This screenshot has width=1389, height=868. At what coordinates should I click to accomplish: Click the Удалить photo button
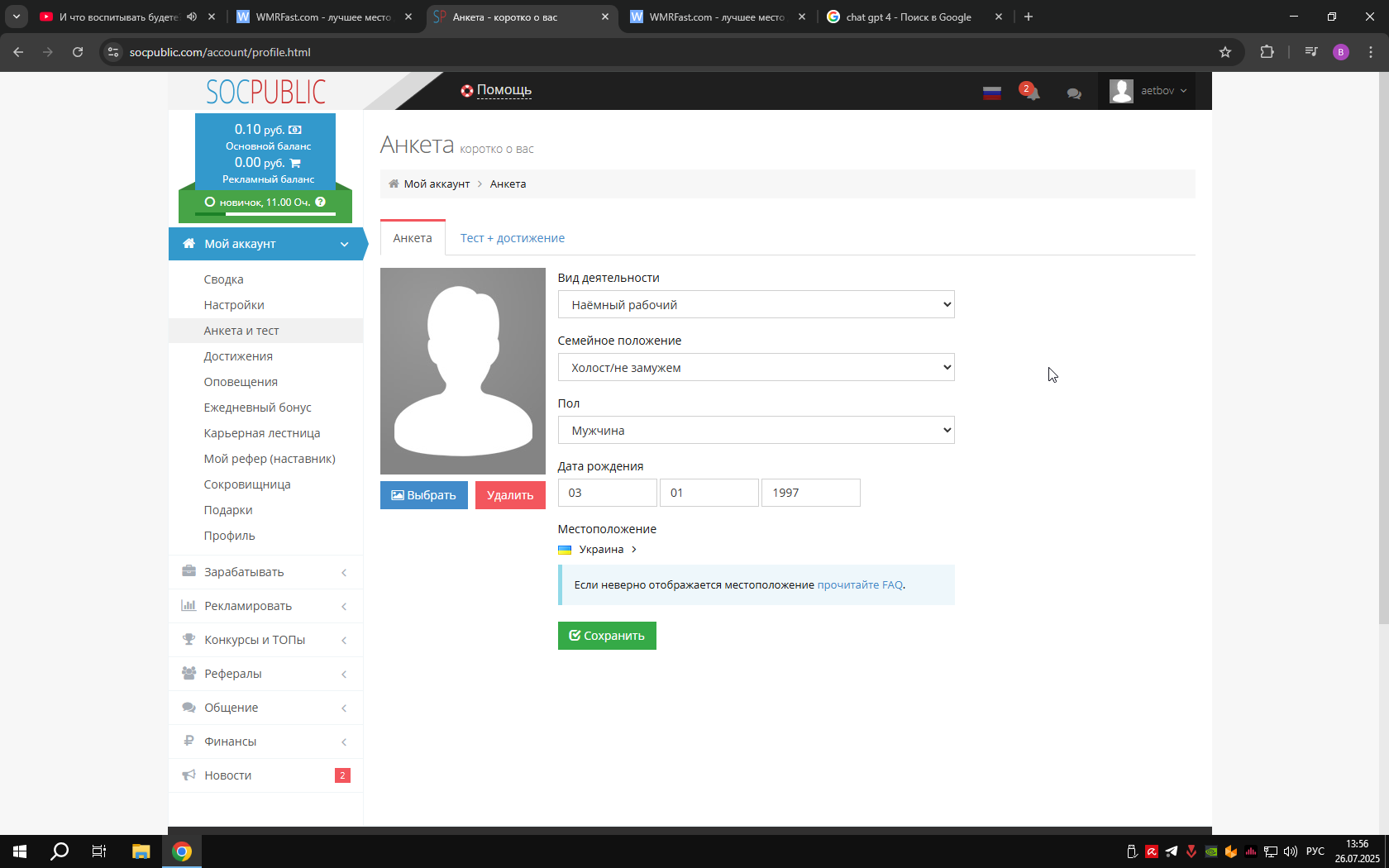(x=510, y=495)
